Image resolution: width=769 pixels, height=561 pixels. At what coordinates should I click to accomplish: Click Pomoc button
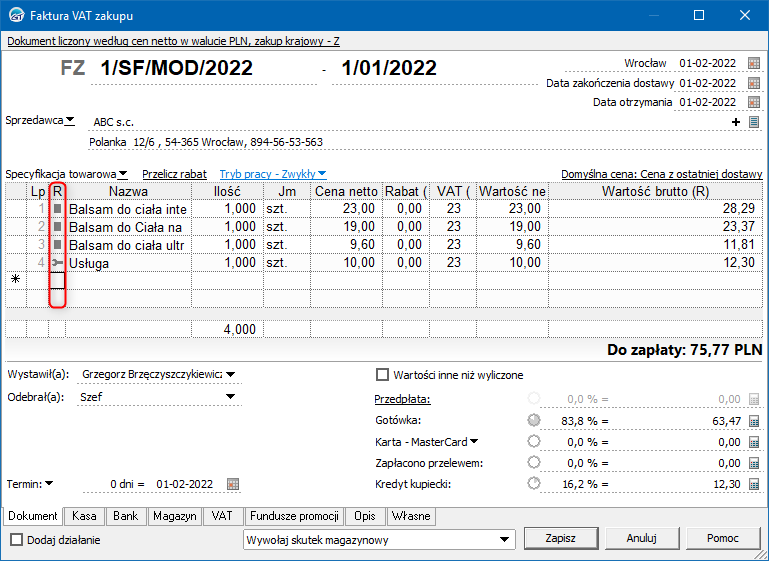(x=722, y=538)
